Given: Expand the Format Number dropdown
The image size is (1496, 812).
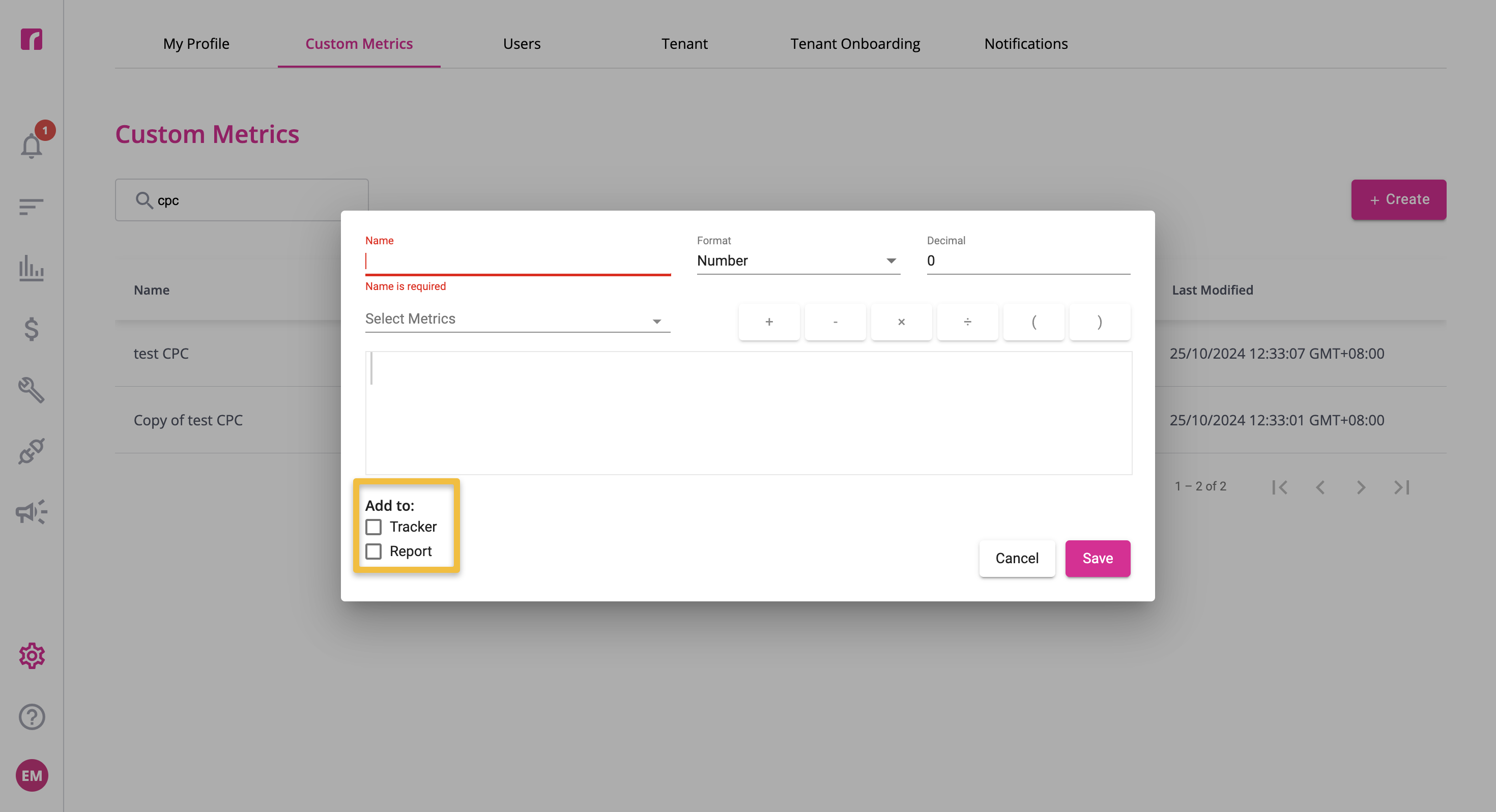Looking at the screenshot, I should [x=798, y=261].
